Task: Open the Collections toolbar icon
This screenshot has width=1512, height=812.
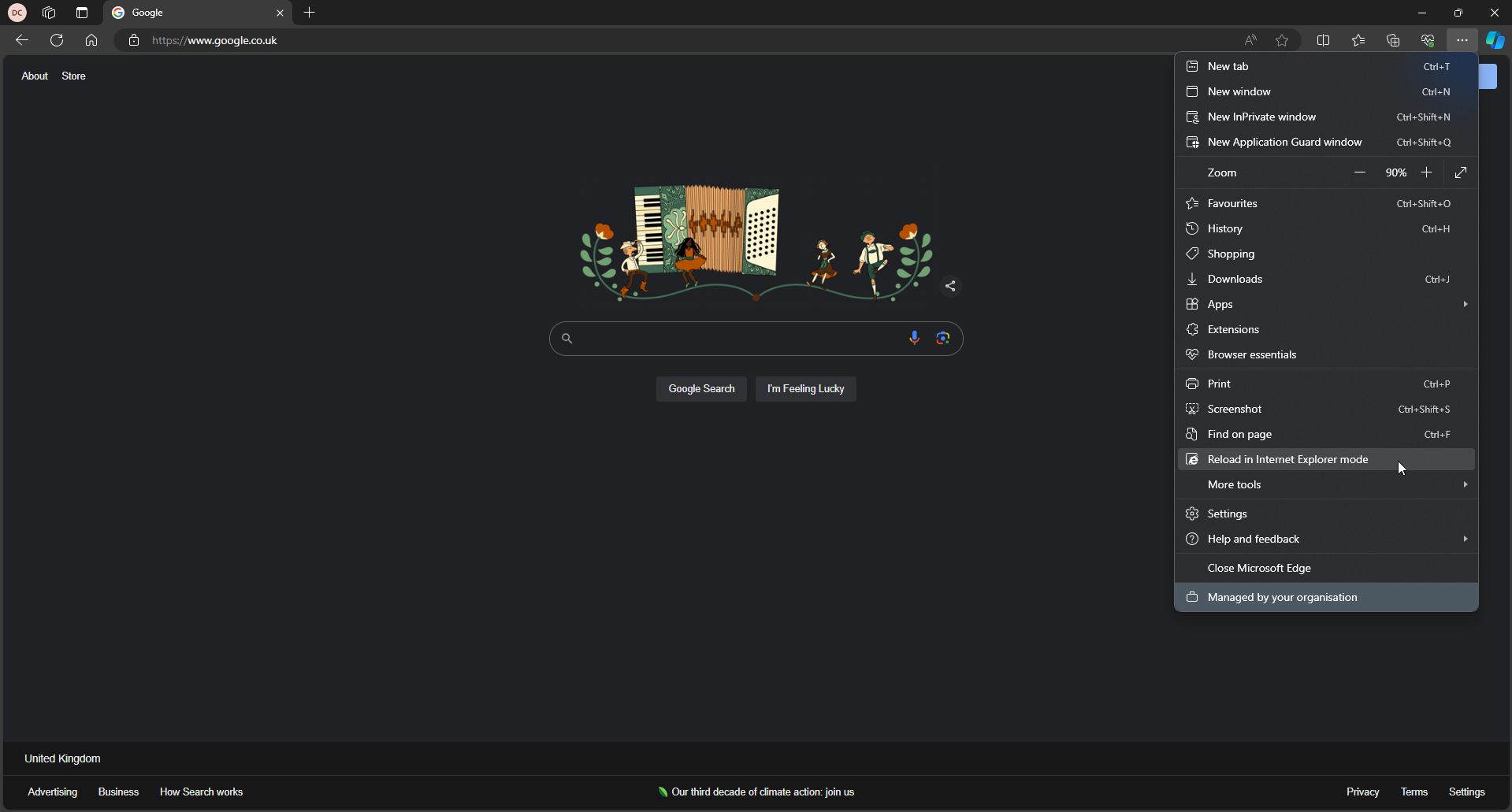Action: coord(1393,40)
